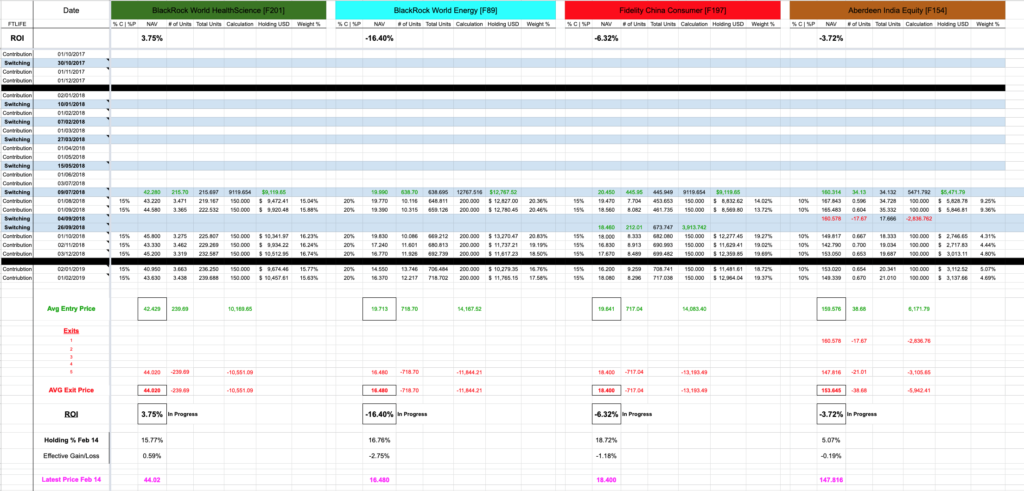Select the BlackRock World Energy [F89] header
This screenshot has height=491, width=1024.
[443, 10]
